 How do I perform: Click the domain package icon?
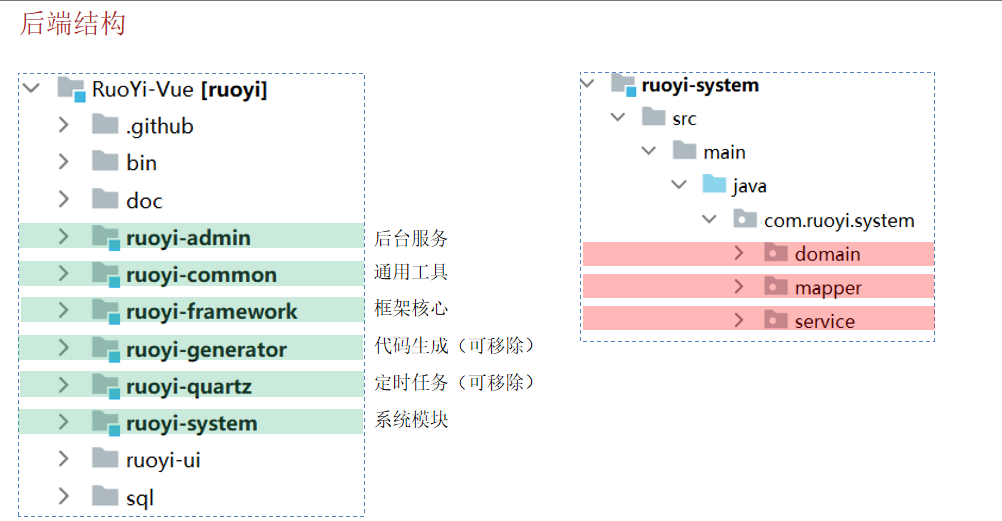[776, 253]
